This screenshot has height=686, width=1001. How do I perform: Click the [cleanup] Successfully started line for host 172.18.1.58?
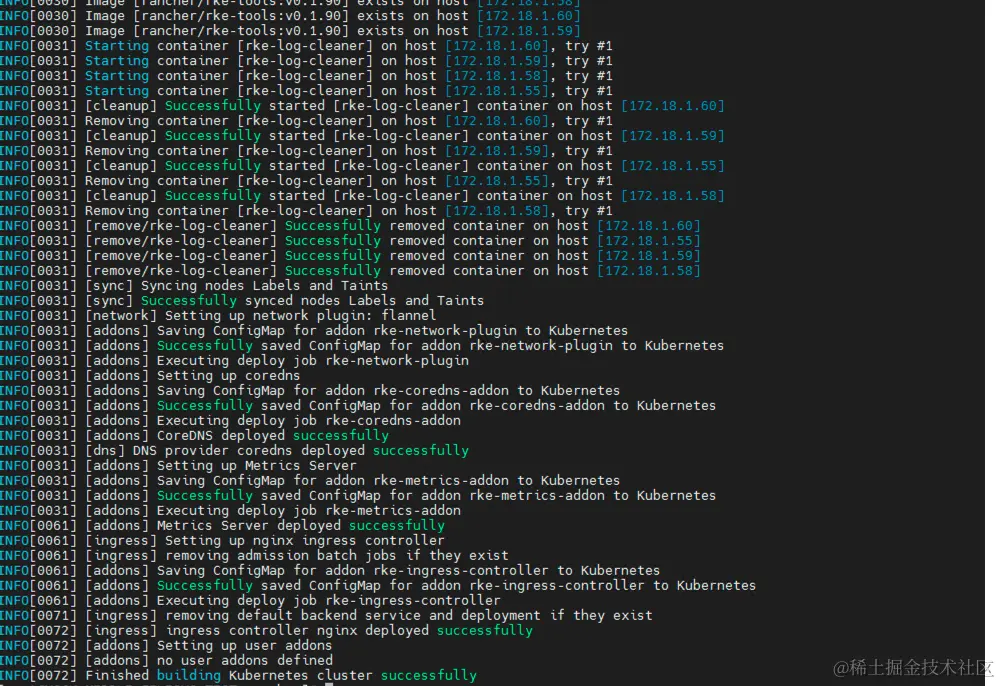[363, 196]
